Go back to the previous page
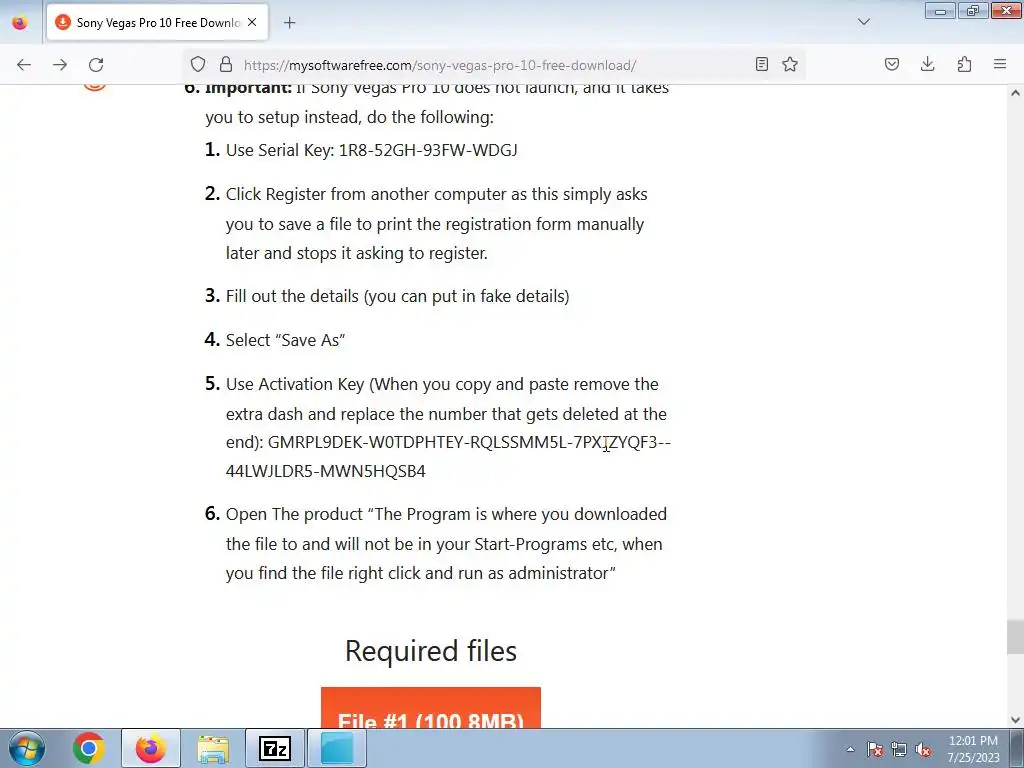This screenshot has height=768, width=1024. pos(24,65)
